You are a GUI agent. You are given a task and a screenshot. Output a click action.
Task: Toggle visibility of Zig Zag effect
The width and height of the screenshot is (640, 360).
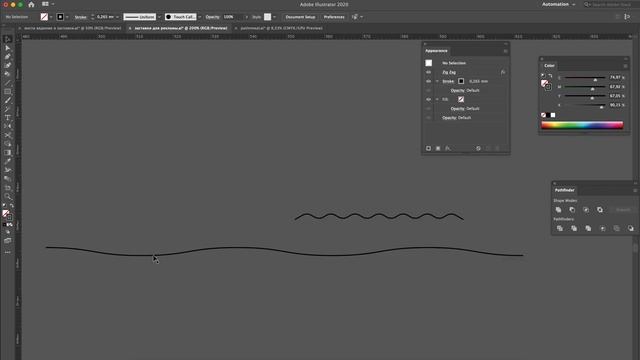(429, 72)
